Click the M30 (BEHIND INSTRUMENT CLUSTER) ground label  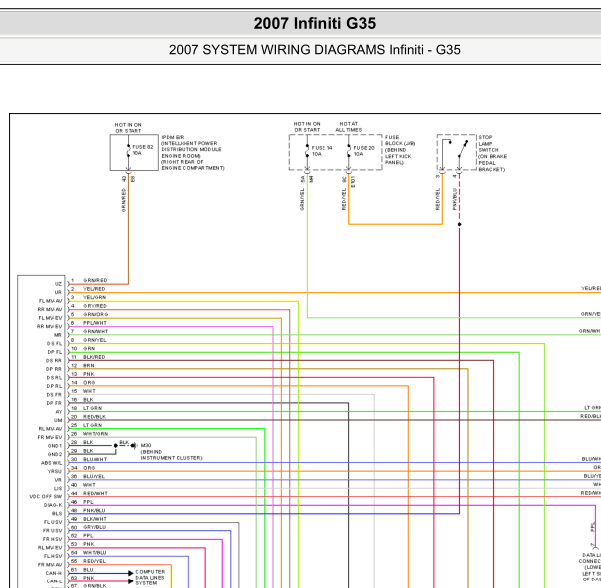[171, 452]
